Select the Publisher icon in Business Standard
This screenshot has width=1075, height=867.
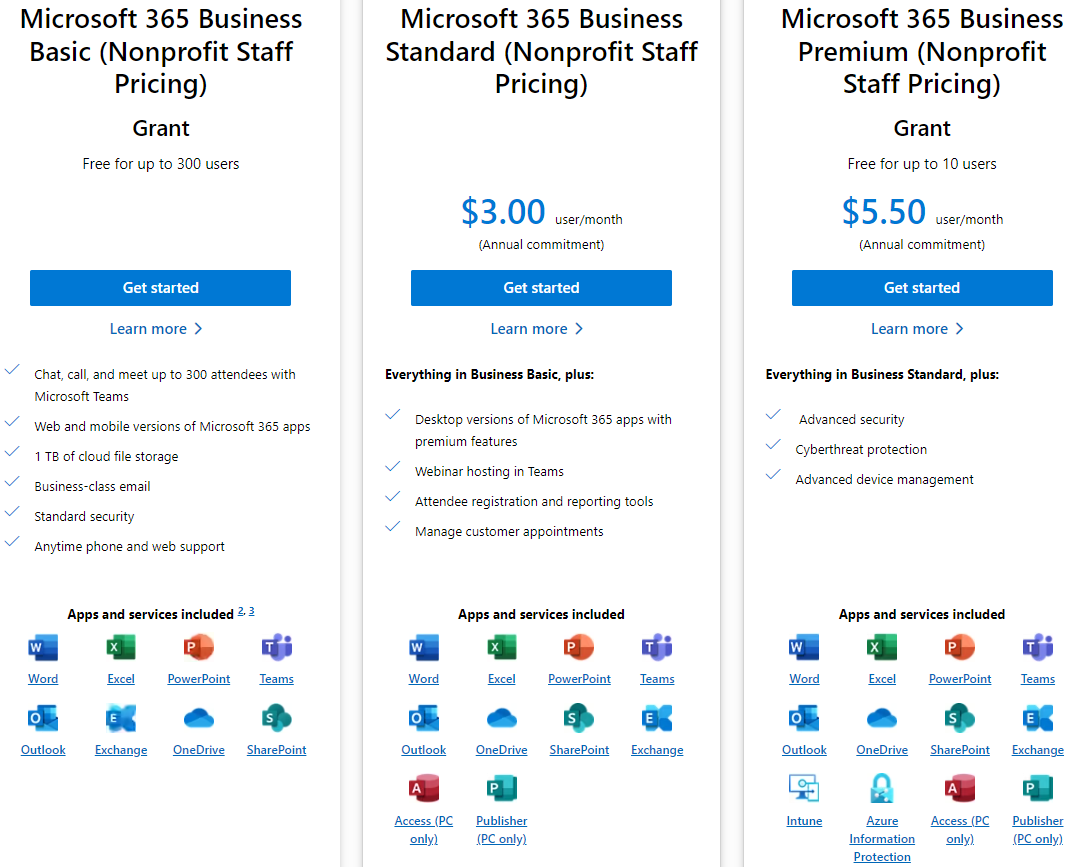[x=502, y=789]
